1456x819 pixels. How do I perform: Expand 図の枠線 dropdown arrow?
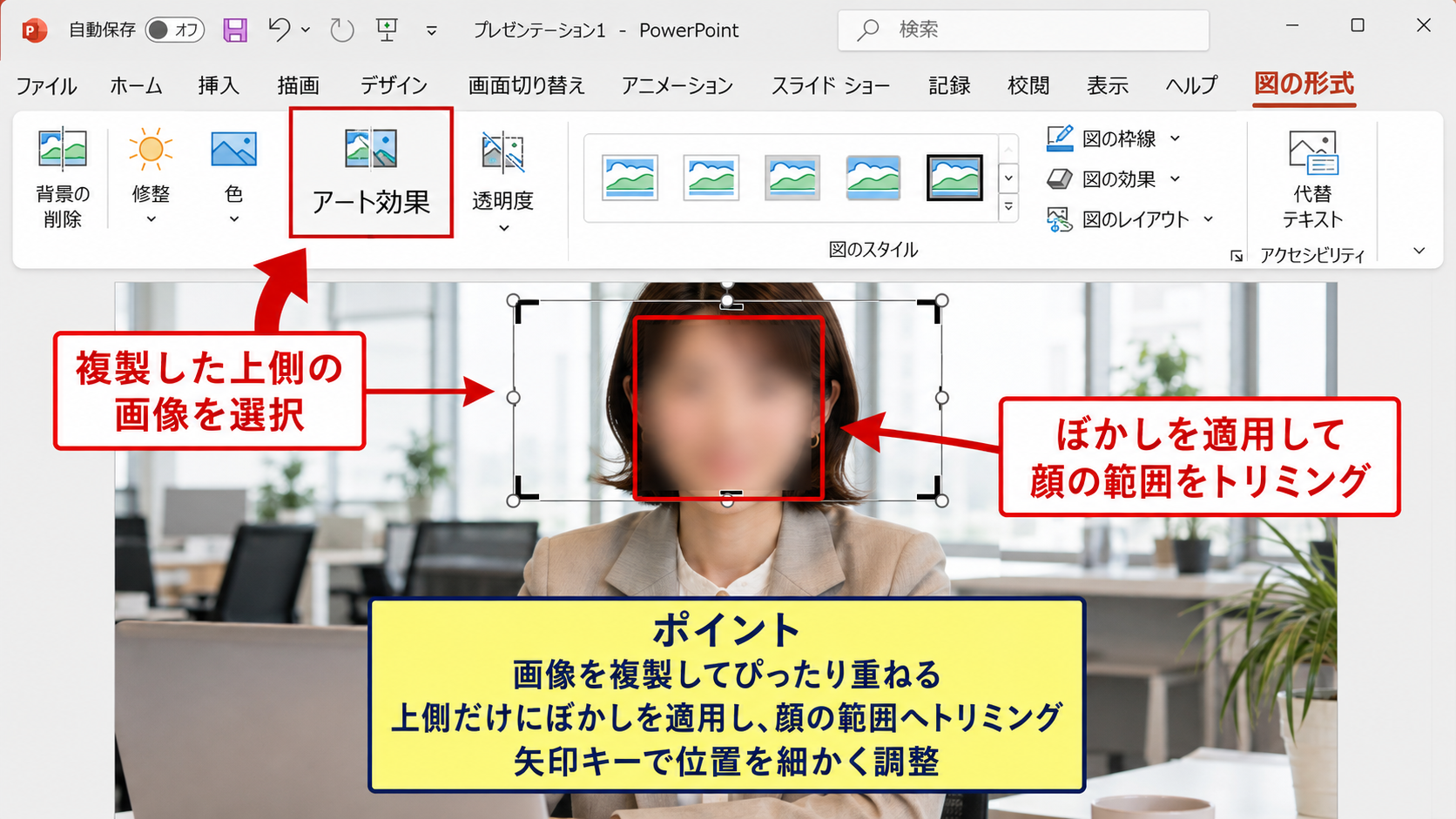point(1175,138)
